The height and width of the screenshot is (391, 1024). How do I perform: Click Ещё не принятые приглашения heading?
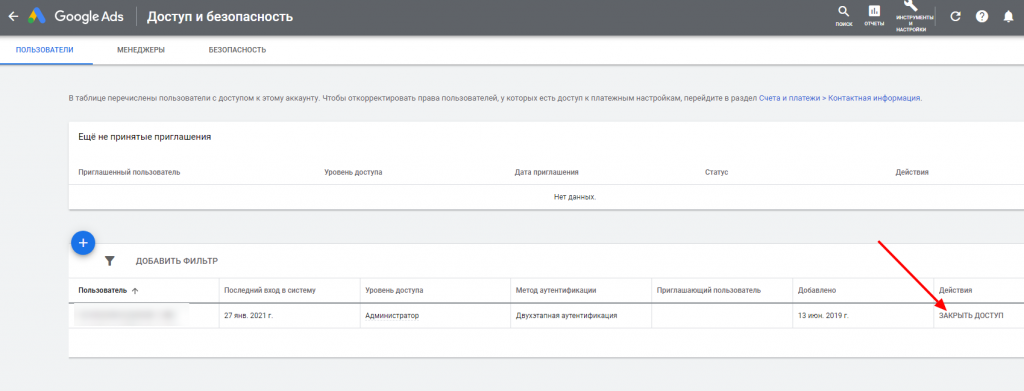(x=144, y=137)
